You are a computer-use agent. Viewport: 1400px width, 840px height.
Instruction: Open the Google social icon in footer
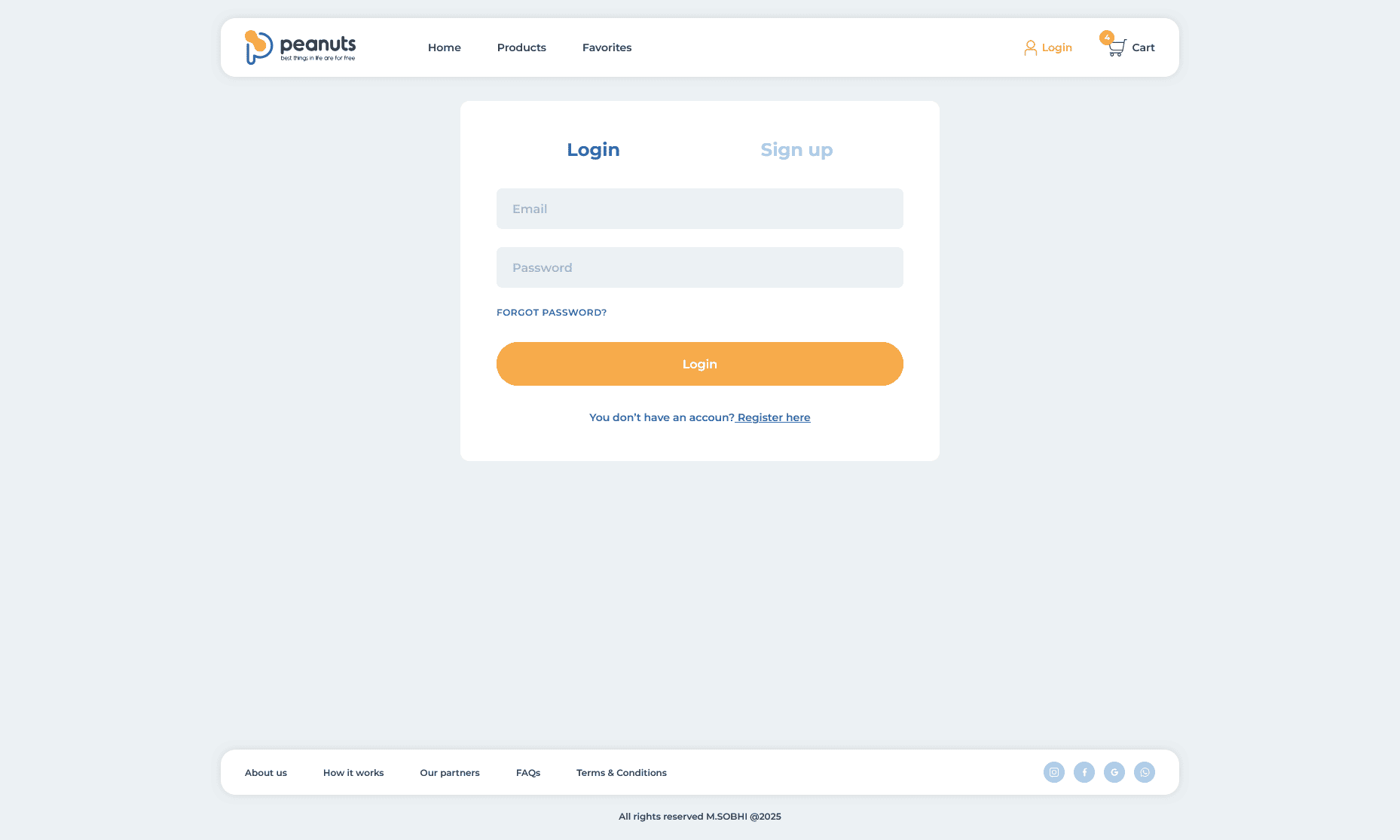pyautogui.click(x=1114, y=772)
